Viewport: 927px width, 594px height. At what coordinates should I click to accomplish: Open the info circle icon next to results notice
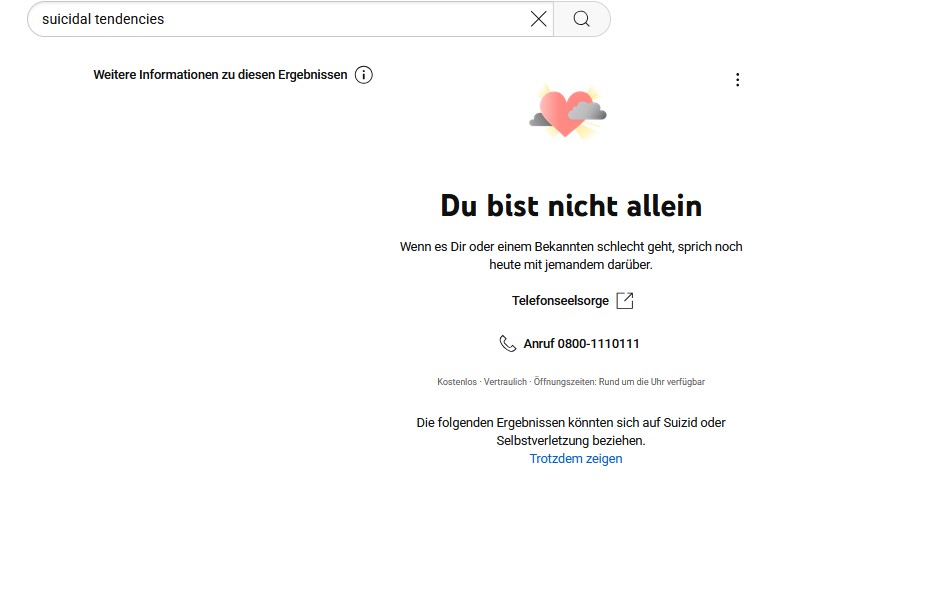click(x=364, y=75)
